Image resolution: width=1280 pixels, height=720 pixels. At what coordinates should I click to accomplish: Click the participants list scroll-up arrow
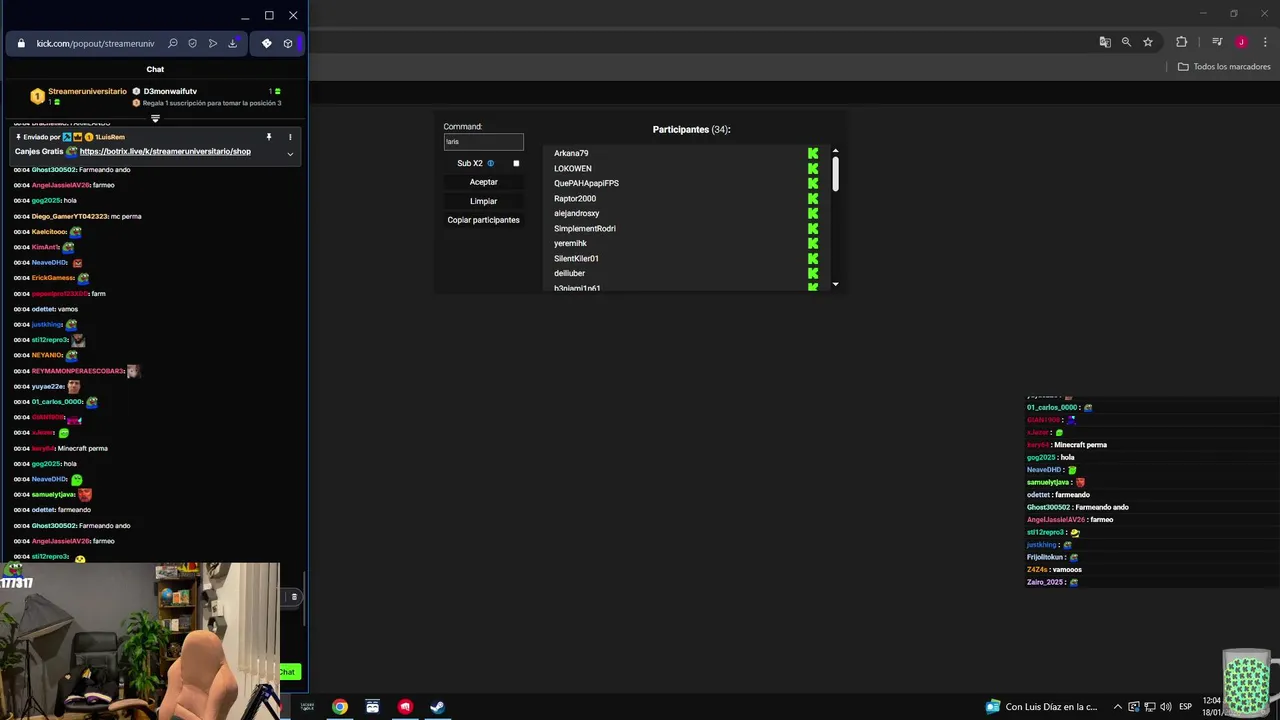[835, 152]
